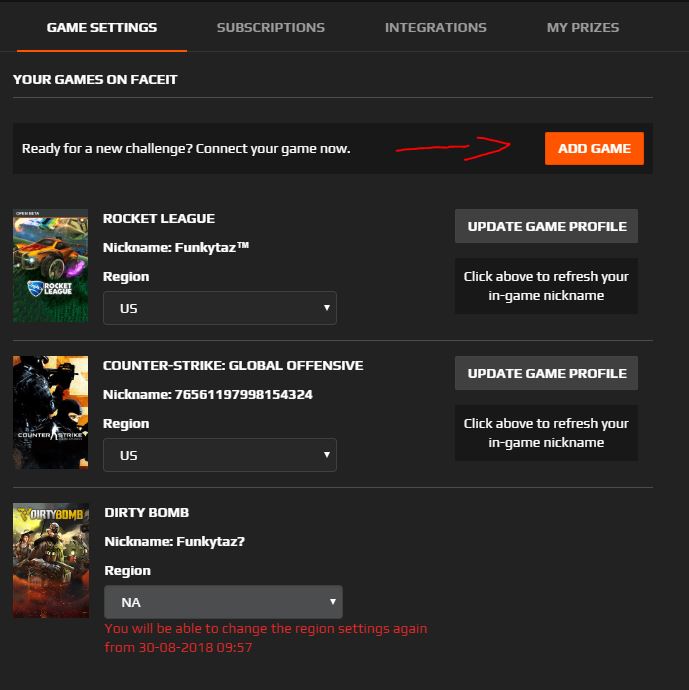Go to the My Prizes tab
The width and height of the screenshot is (689, 690).
click(583, 27)
